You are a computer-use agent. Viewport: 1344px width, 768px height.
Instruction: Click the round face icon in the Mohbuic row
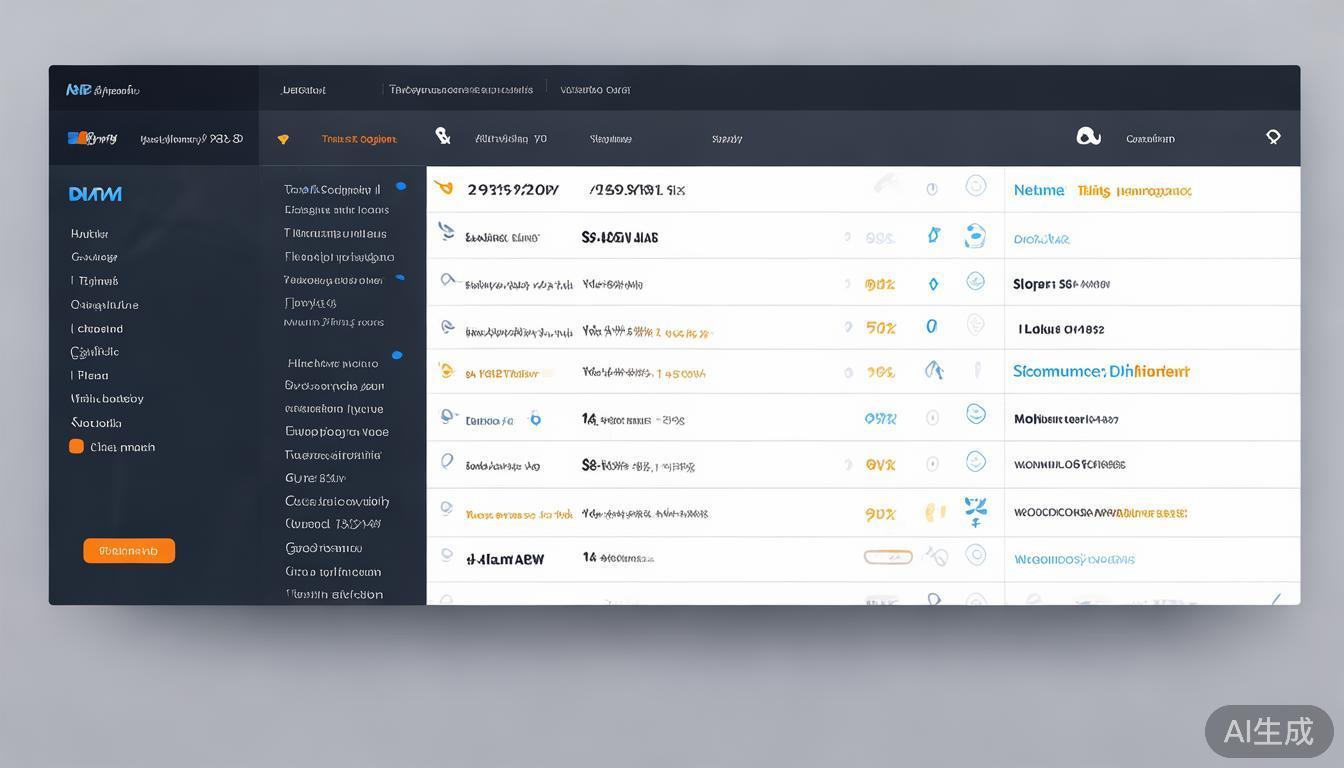(x=975, y=414)
